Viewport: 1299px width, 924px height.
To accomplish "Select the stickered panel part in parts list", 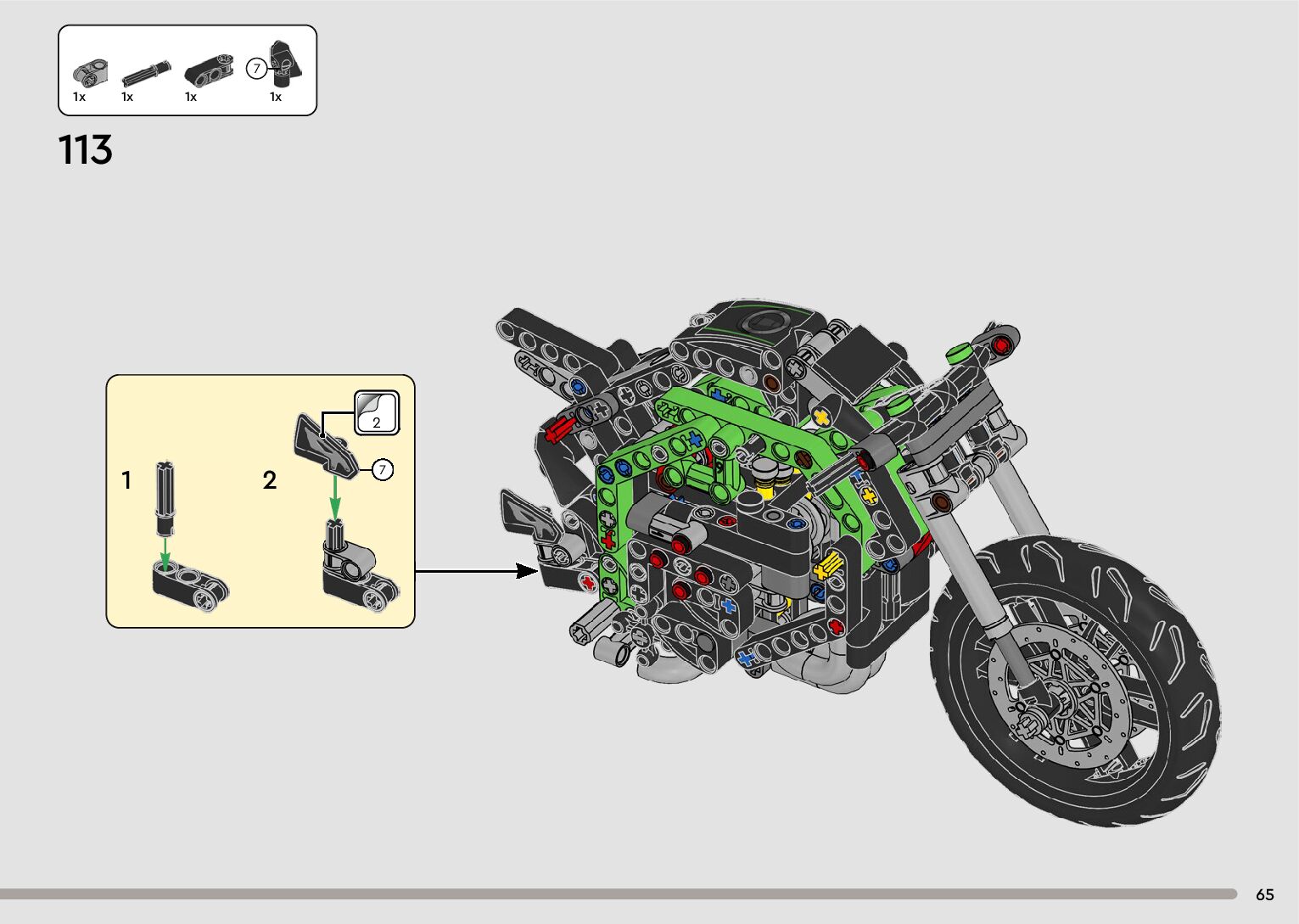I will [283, 64].
